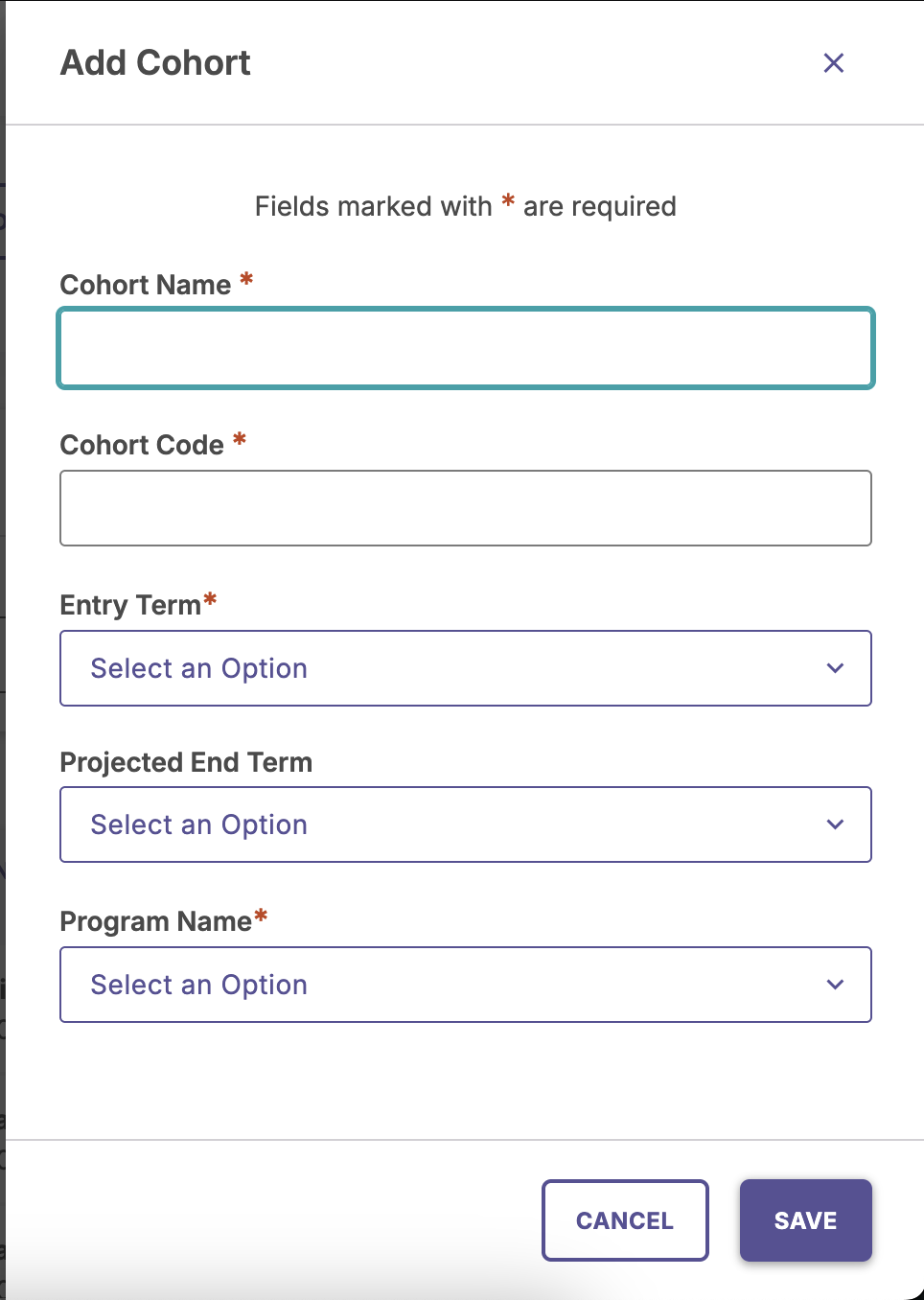Click the CANCEL button
The width and height of the screenshot is (924, 1300).
(625, 1220)
